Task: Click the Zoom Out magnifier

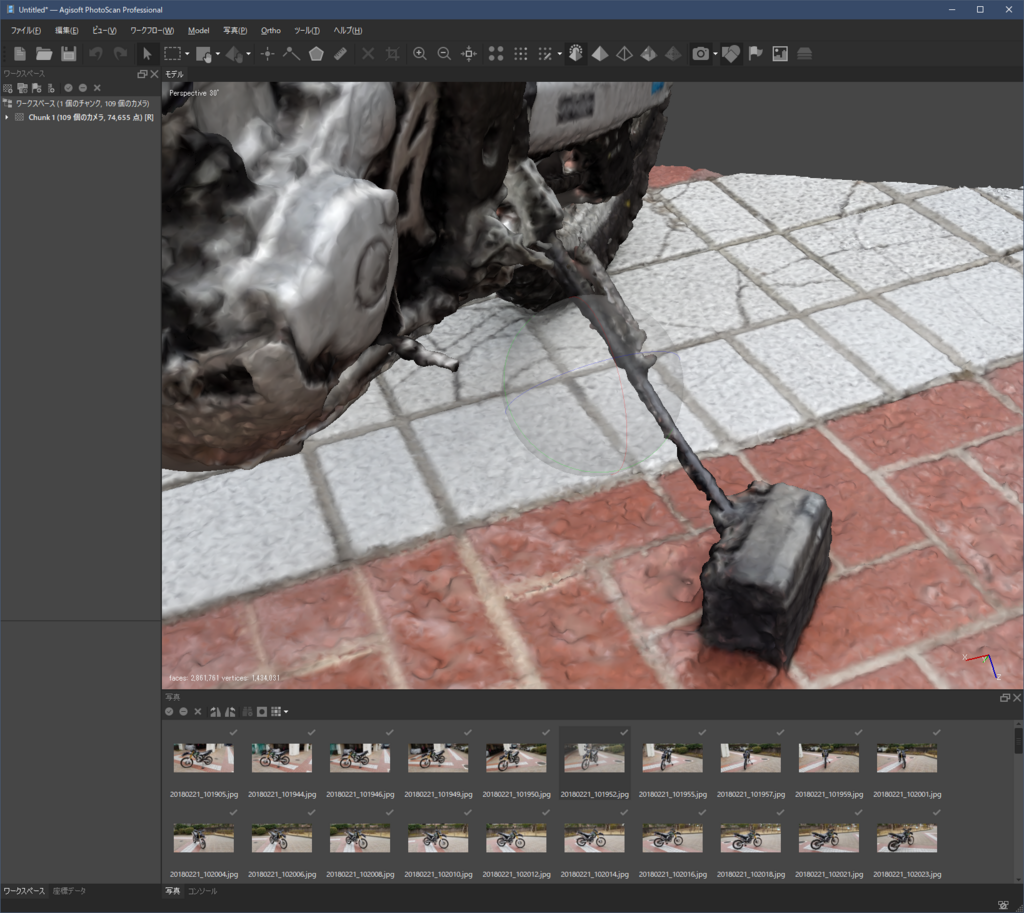Action: pyautogui.click(x=444, y=54)
